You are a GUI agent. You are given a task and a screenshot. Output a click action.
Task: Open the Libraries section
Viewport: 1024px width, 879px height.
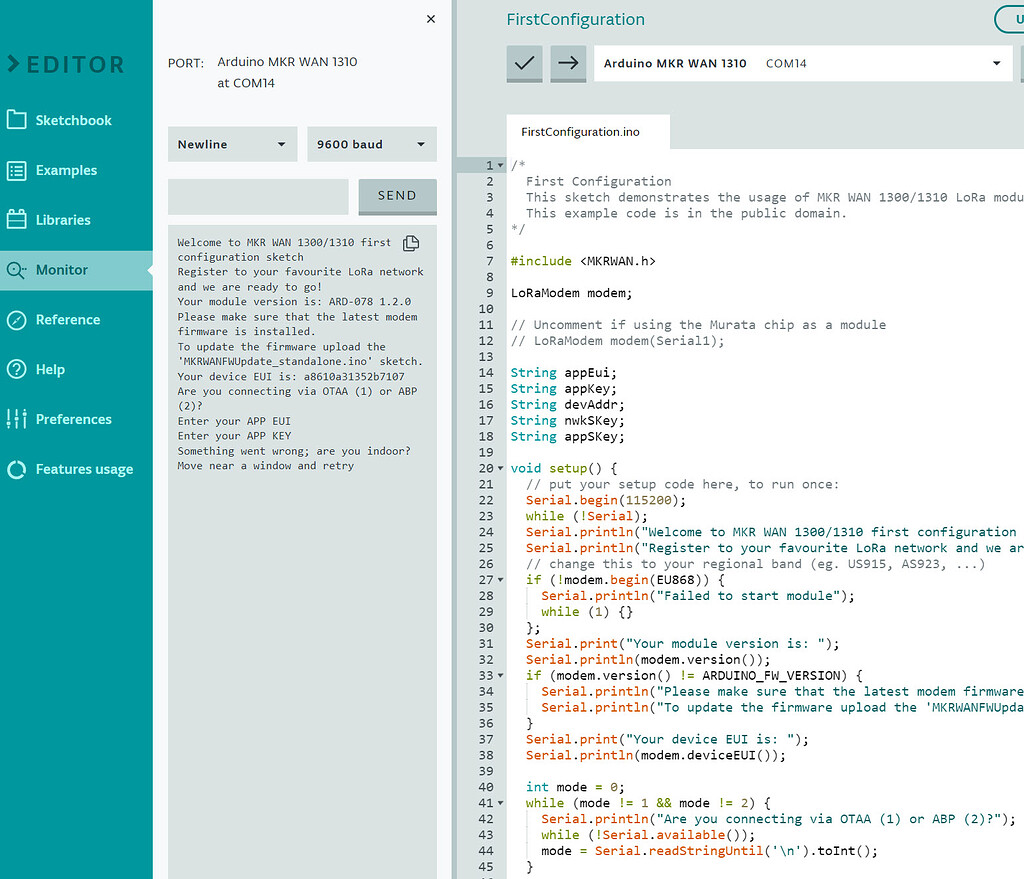pos(62,219)
